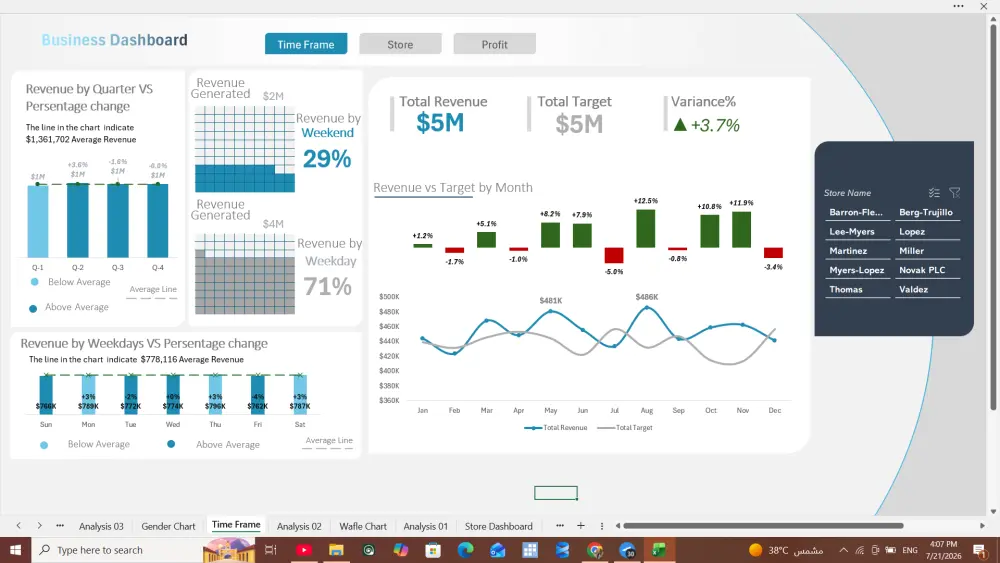Select Valdez in the Store Name slicer

pos(927,289)
